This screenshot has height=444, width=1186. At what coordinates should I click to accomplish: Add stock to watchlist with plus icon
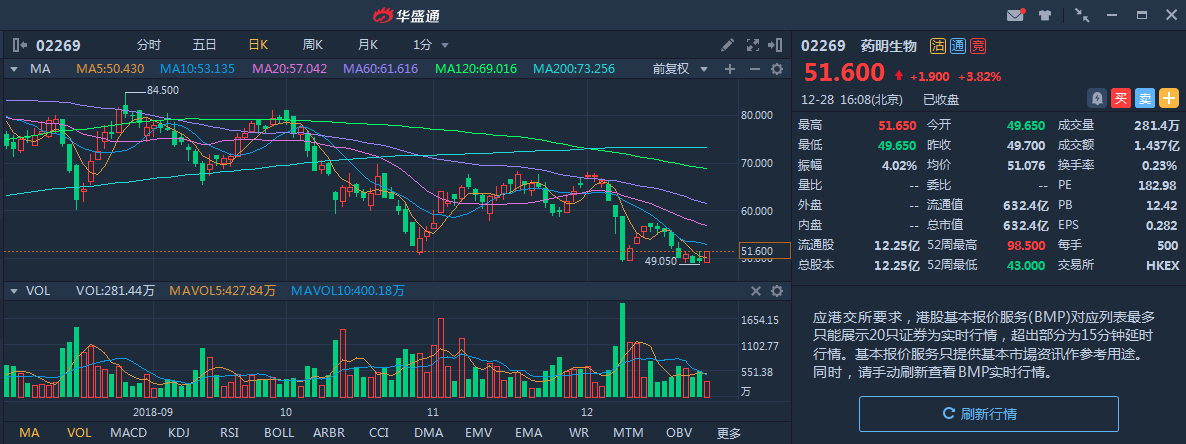pos(1169,98)
